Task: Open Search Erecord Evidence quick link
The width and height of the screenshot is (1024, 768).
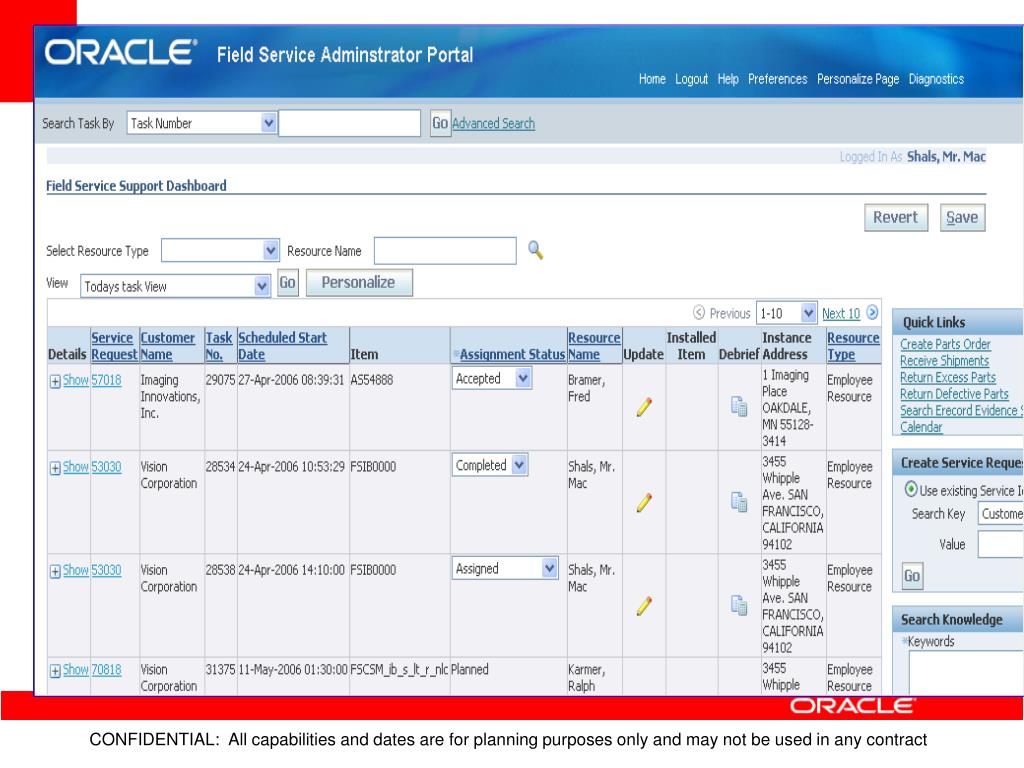Action: click(x=961, y=411)
